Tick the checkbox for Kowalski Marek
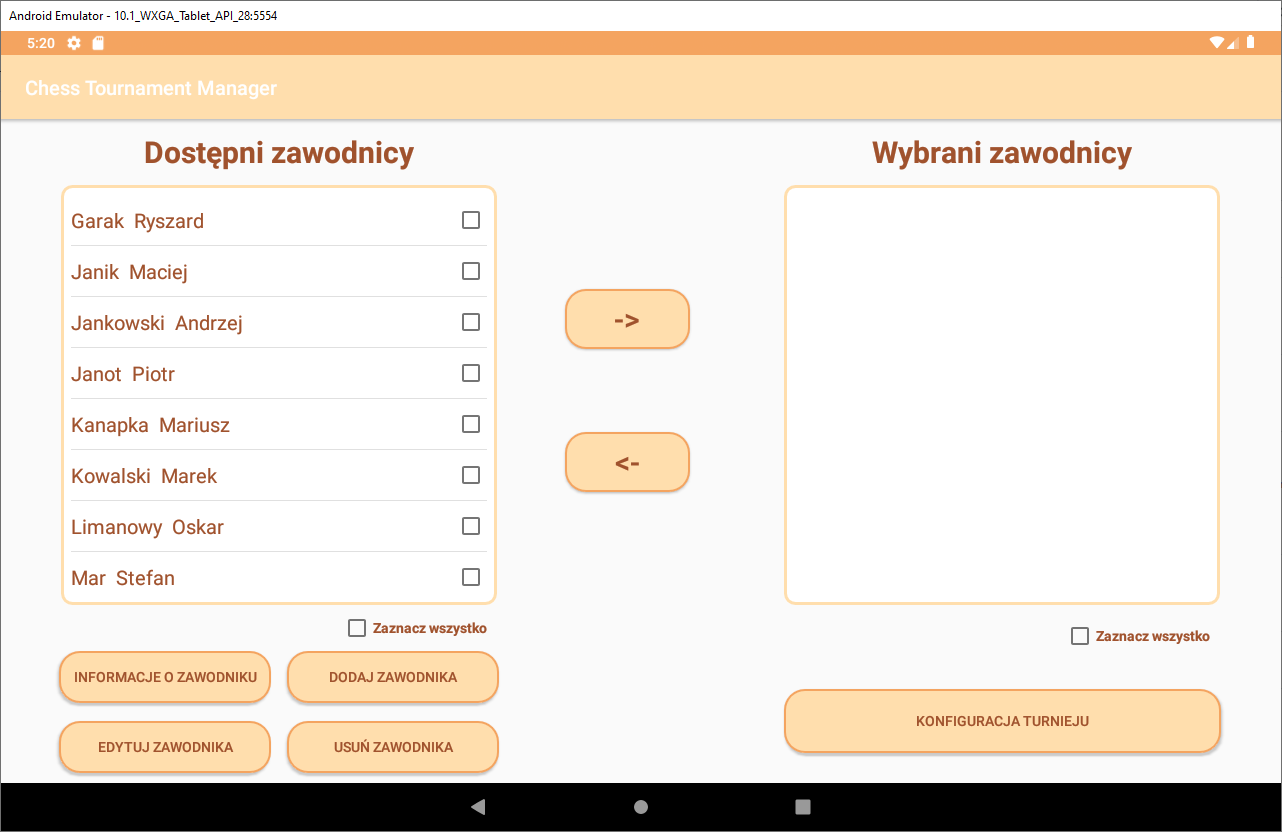 (471, 475)
